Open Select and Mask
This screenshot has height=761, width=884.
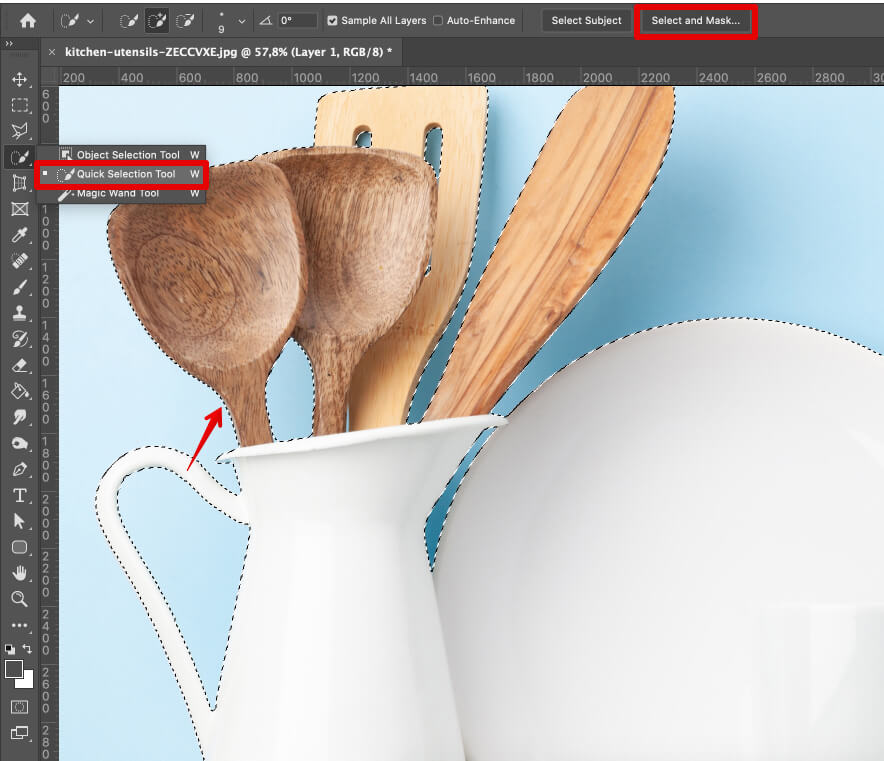click(694, 20)
